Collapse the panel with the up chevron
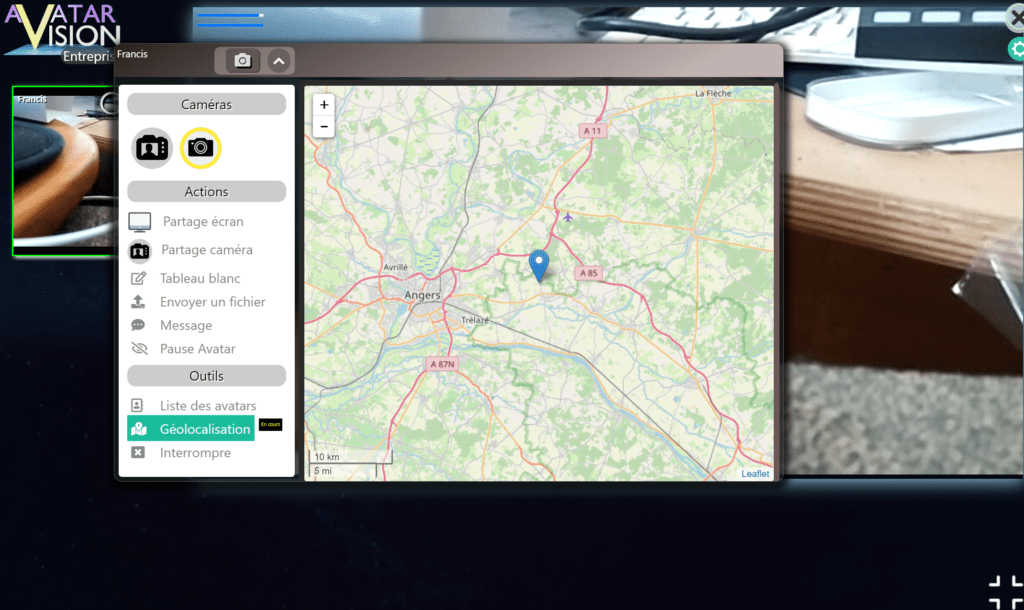Image resolution: width=1024 pixels, height=610 pixels. click(279, 61)
